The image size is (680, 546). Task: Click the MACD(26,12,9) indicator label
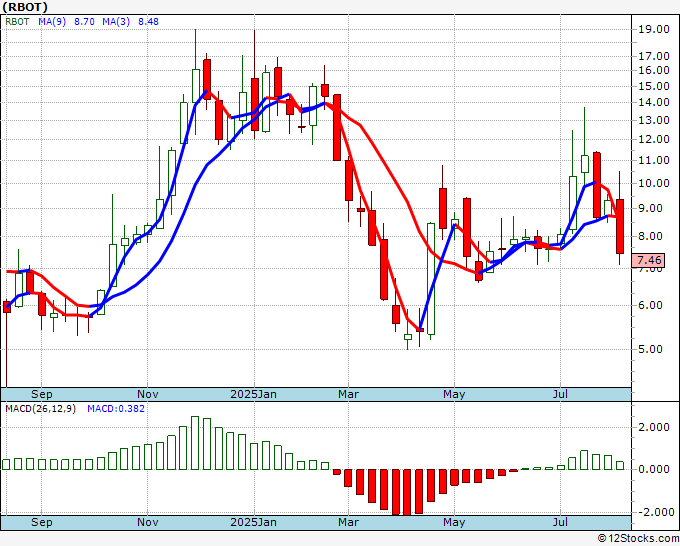point(40,409)
